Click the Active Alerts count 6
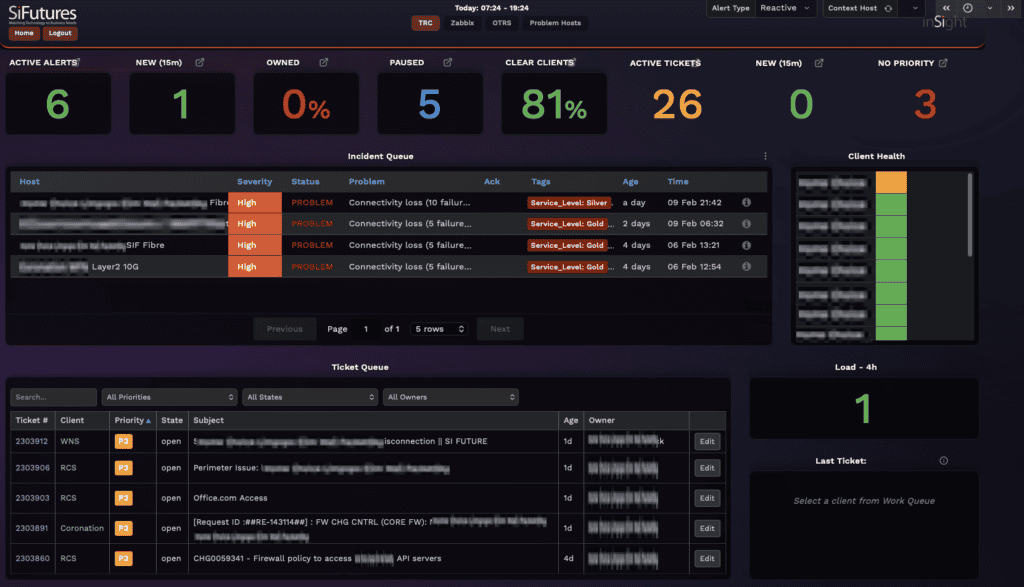Viewport: 1024px width, 587px height. coord(57,104)
